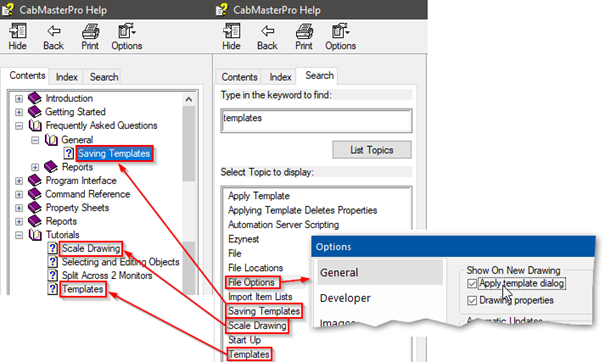Viewport: 605px width, 362px height.
Task: Expand the Introduction tree node
Action: (x=19, y=98)
